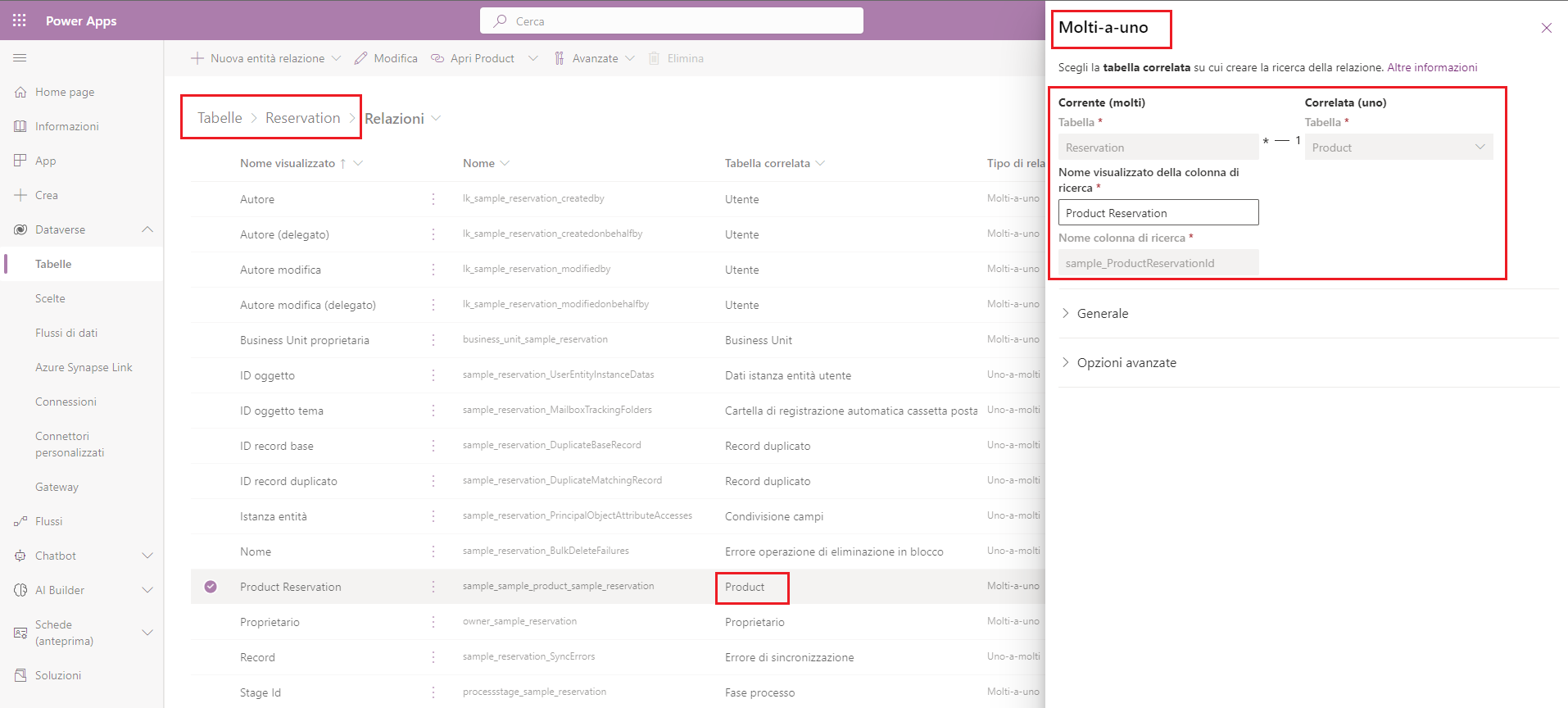The width and height of the screenshot is (1568, 708).
Task: Select the Business Unit proprietaria row
Action: [618, 340]
